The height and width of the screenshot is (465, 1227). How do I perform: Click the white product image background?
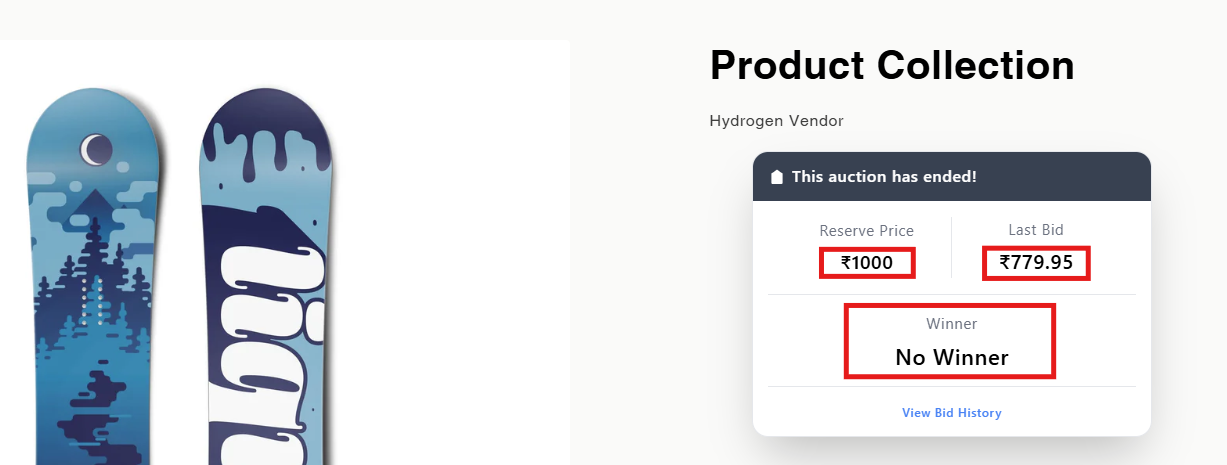tap(285, 252)
